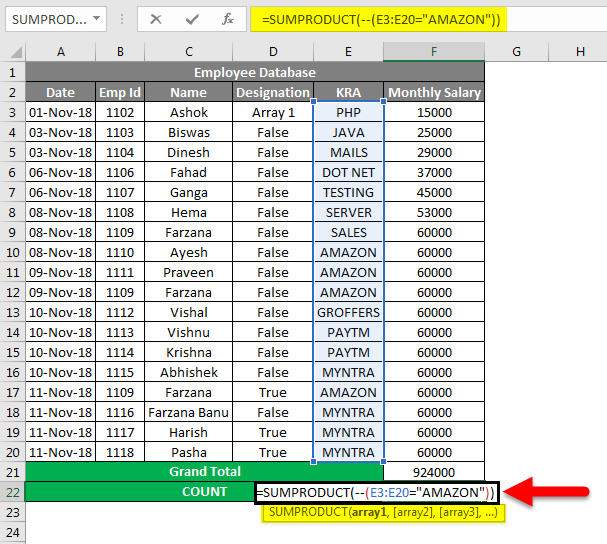Click the Monthly Salary header cell
This screenshot has width=607, height=544.
434,93
